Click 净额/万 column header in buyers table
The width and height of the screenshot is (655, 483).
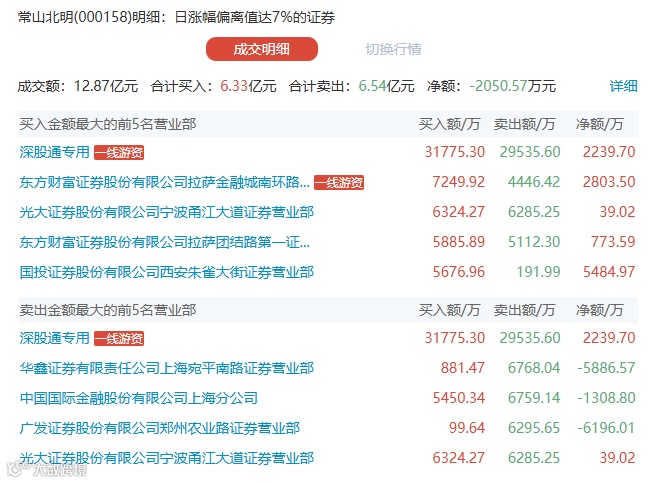[x=599, y=124]
